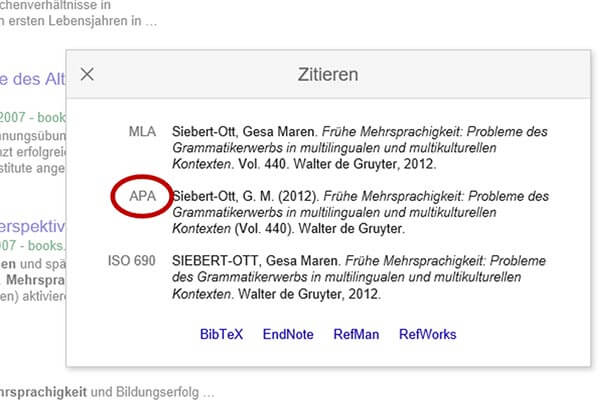Export citation via RefWorks link
Screen dimensions: 600x401
click(429, 334)
